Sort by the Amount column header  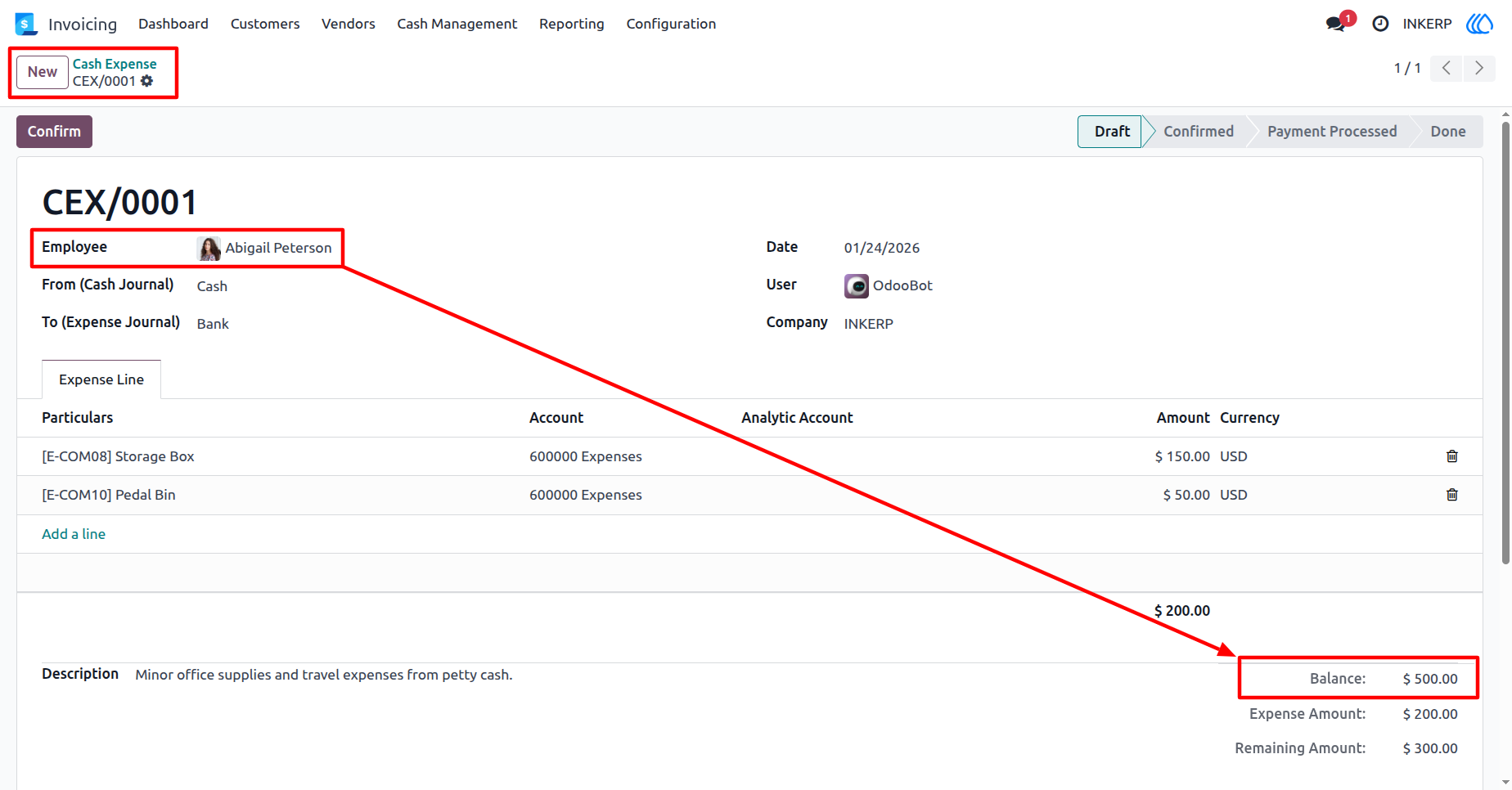[1183, 418]
